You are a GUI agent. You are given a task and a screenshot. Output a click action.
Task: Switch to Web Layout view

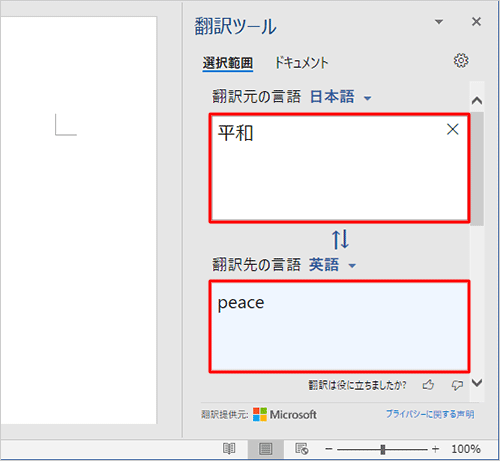click(x=302, y=449)
